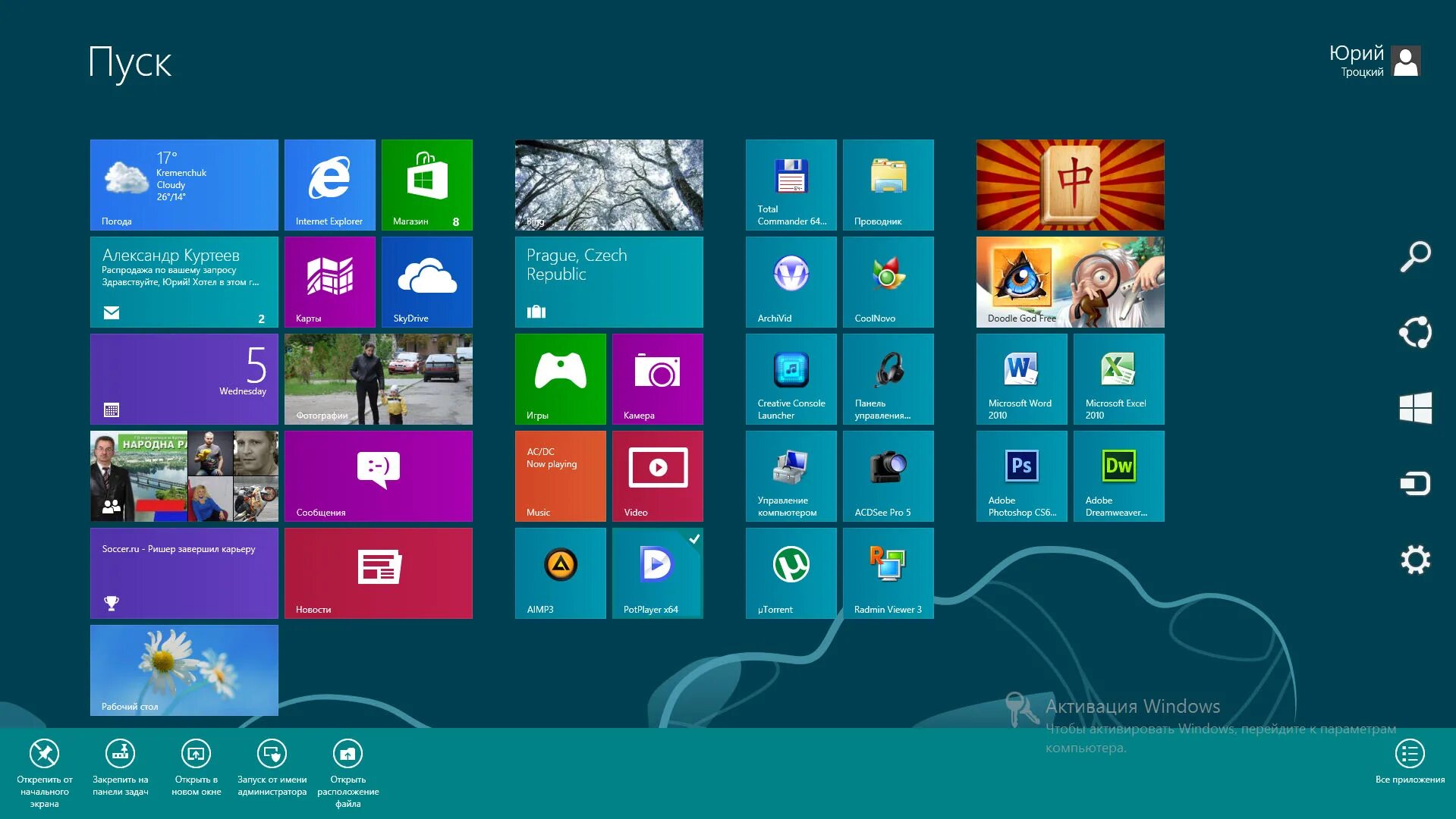
Task: Open Управление компьютером tile
Action: [791, 476]
